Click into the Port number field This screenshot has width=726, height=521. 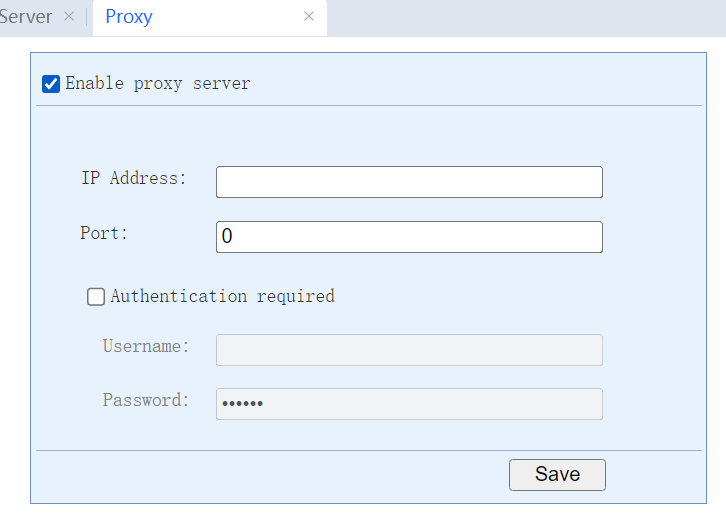(x=409, y=237)
